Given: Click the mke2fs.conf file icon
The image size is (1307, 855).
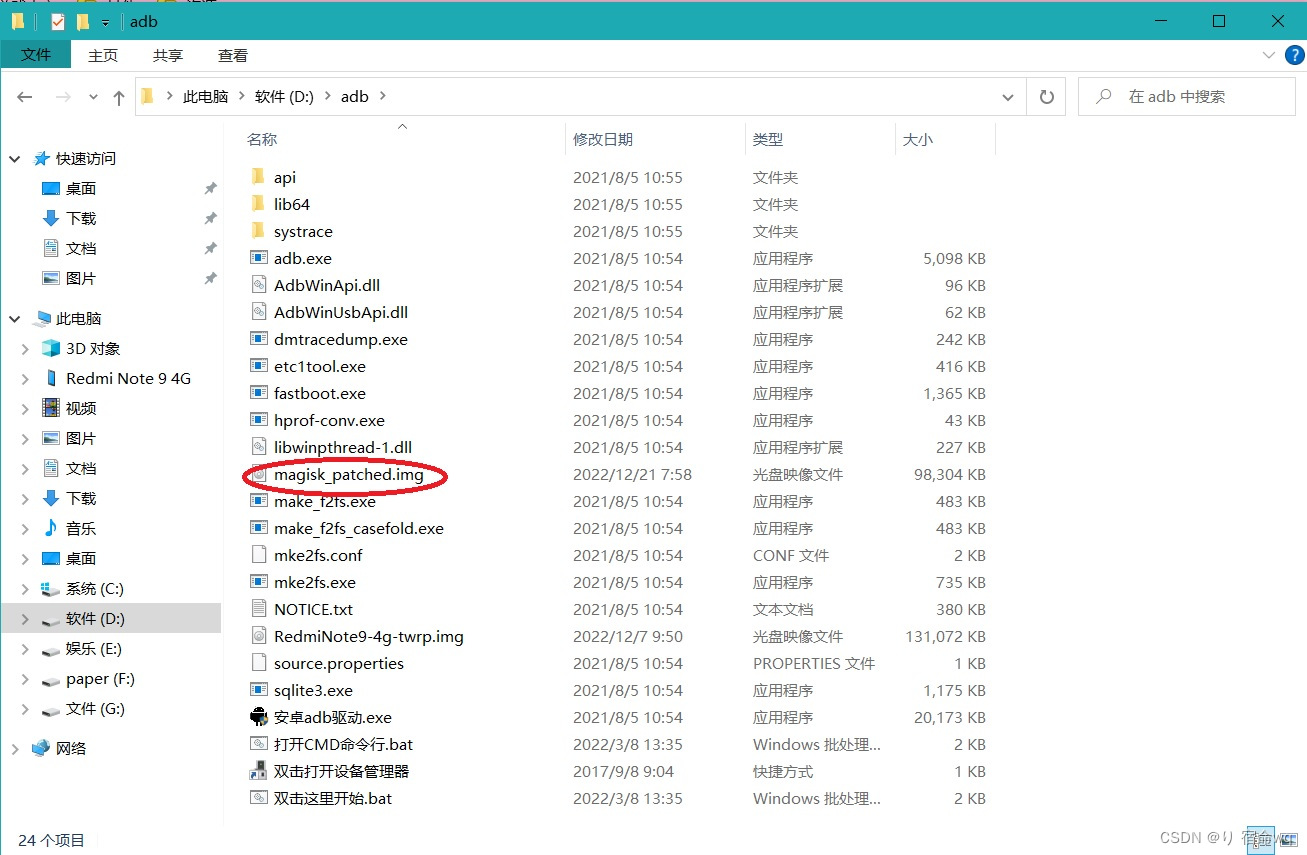Looking at the screenshot, I should click(259, 555).
